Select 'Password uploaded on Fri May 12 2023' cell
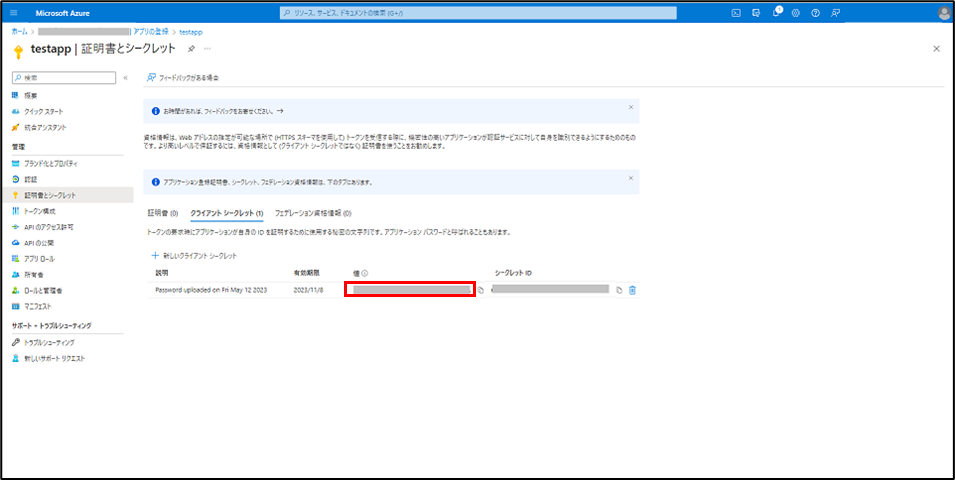The height and width of the screenshot is (480, 955). [x=212, y=291]
